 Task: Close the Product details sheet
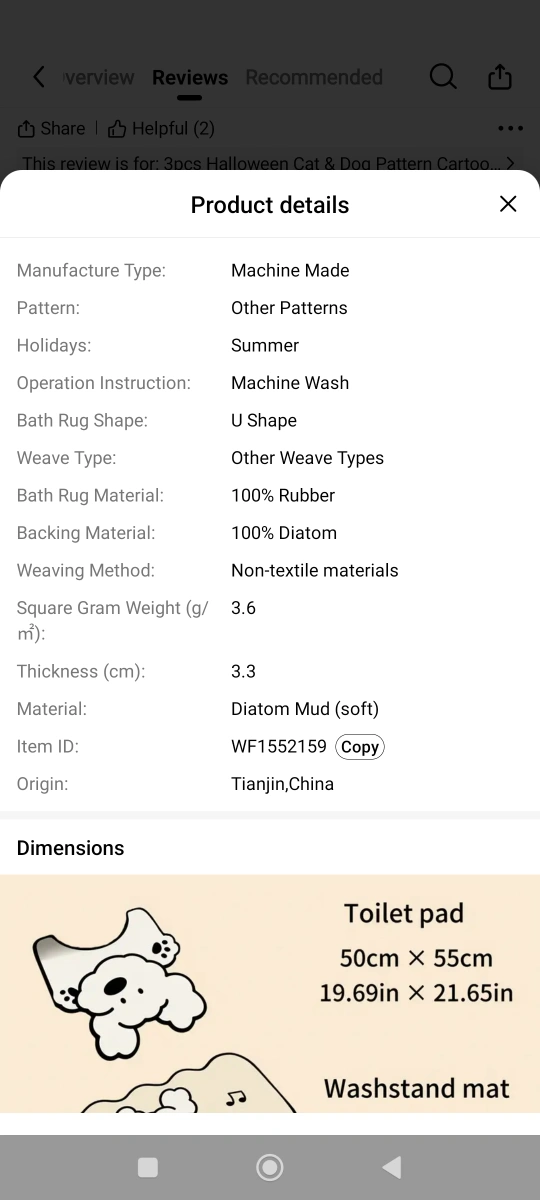click(508, 204)
